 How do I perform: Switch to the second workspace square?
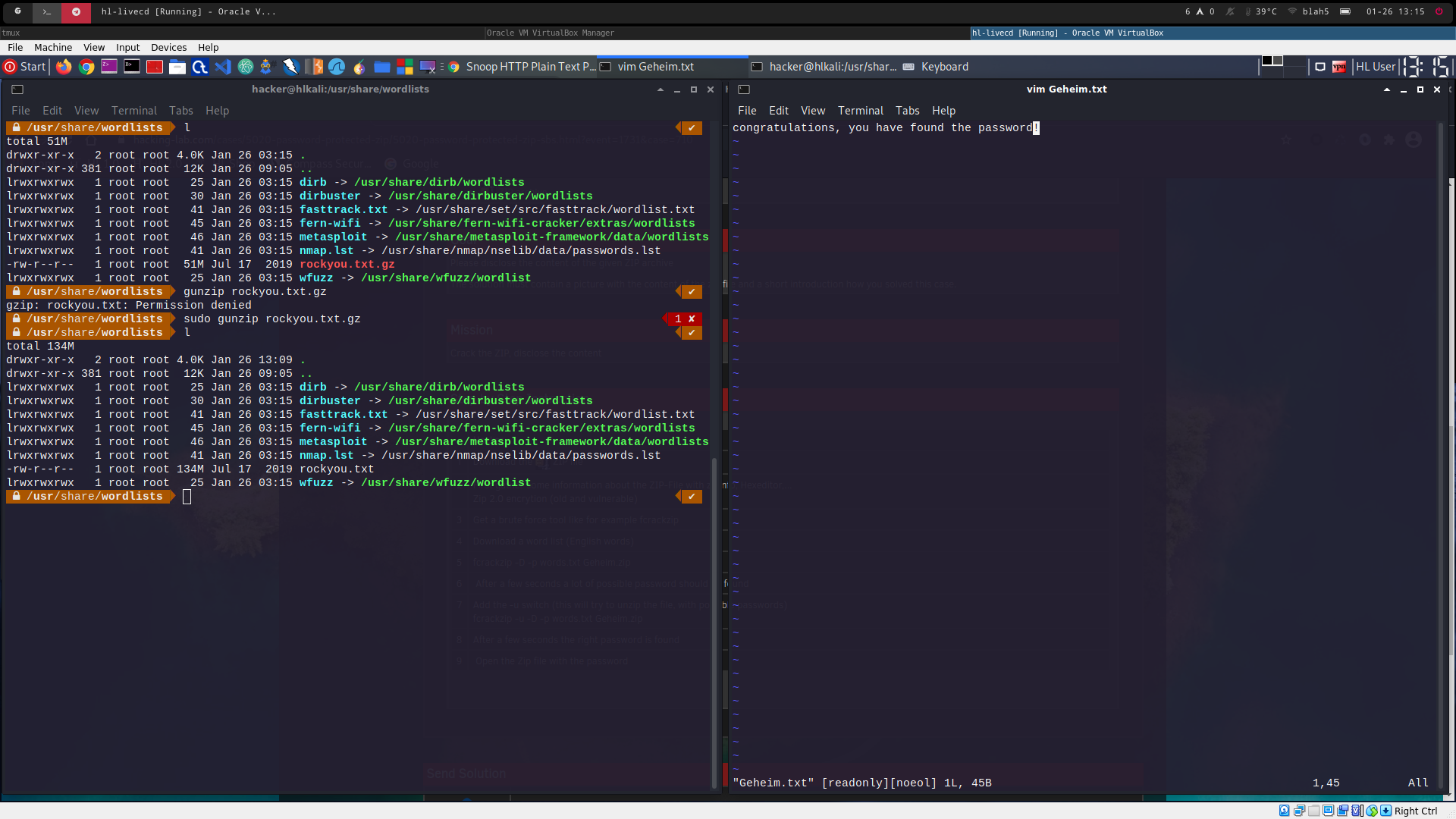click(x=1278, y=61)
